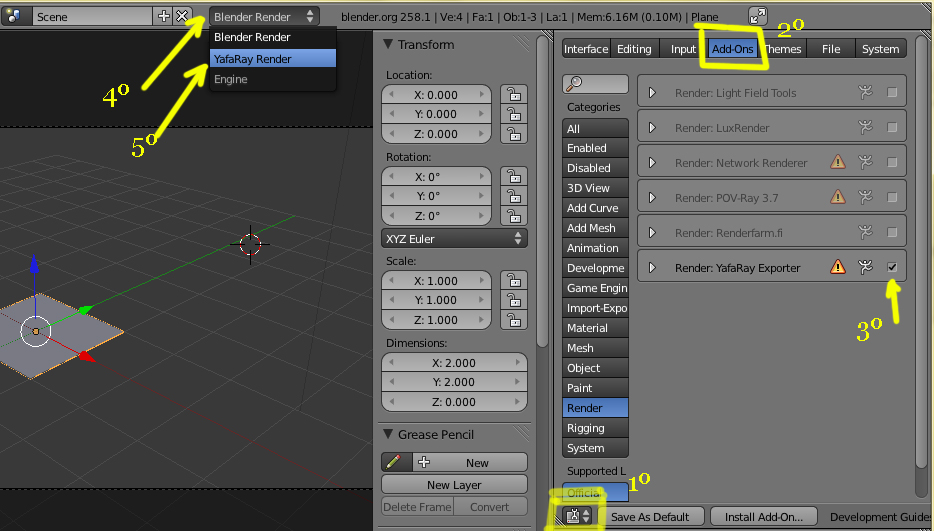Image resolution: width=934 pixels, height=531 pixels.
Task: Click the search magnifier in add-ons filter
Action: click(575, 83)
